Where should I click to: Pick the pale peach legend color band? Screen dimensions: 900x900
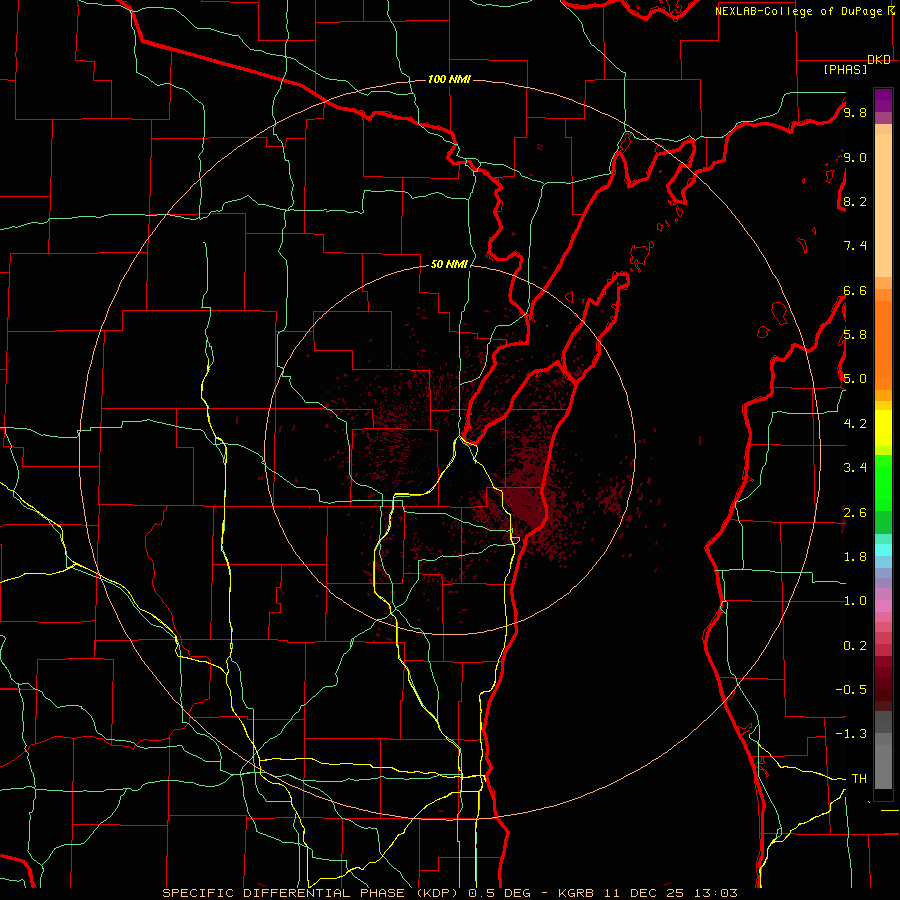point(883,205)
